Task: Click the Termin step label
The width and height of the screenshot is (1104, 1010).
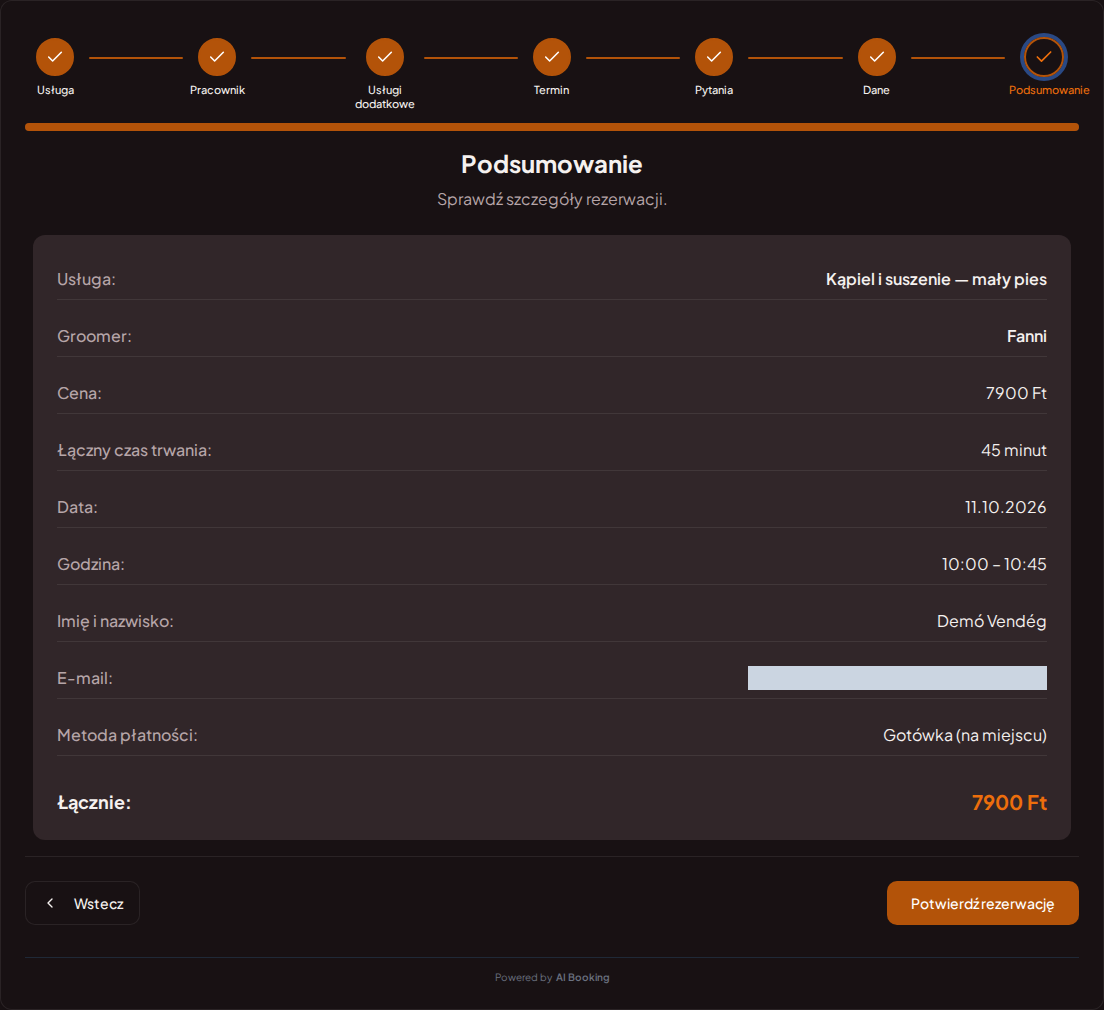Action: point(551,90)
